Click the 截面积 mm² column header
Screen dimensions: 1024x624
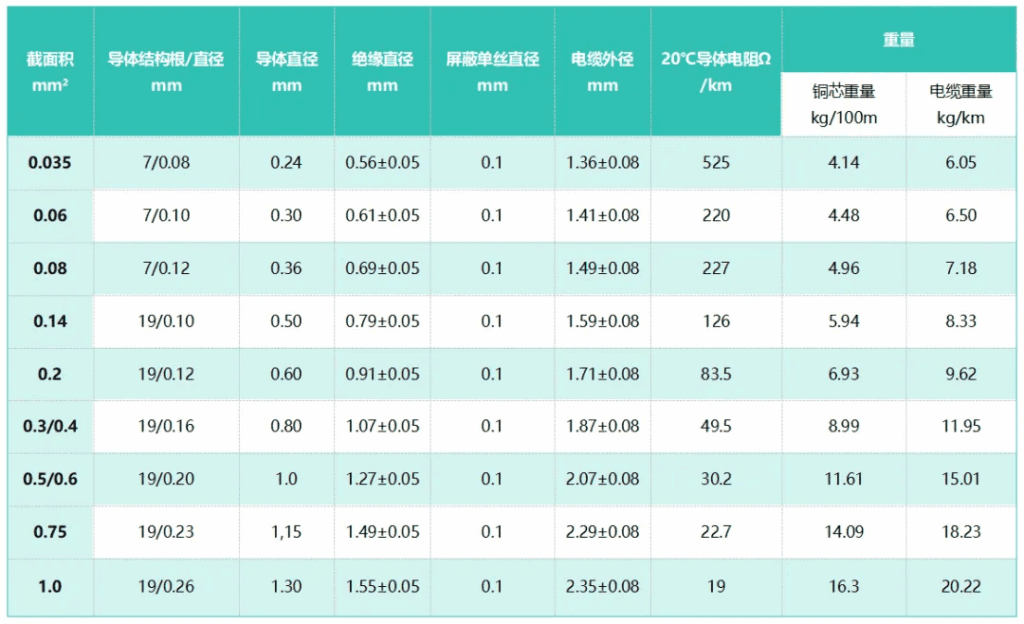click(x=49, y=72)
